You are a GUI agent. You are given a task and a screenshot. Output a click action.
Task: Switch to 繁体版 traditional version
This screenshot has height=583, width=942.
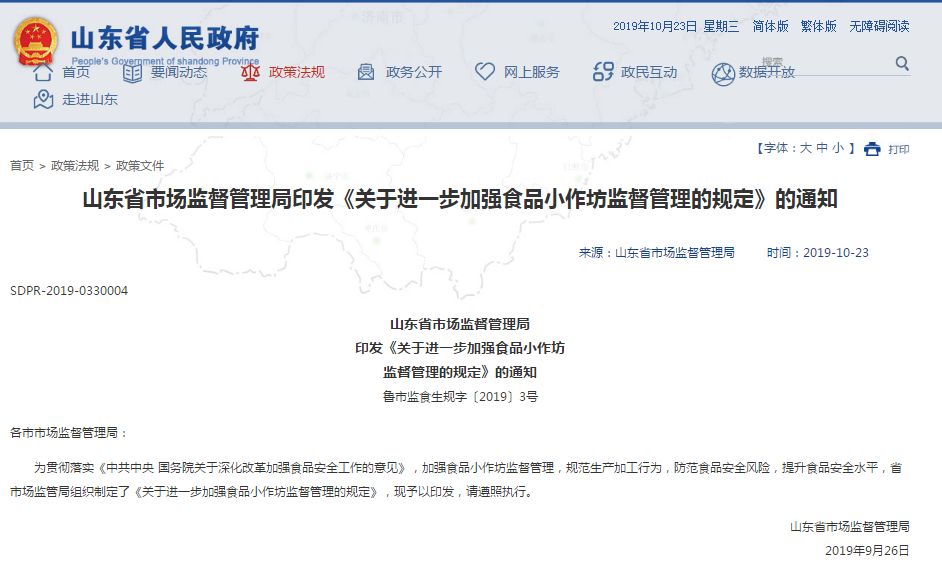coord(818,27)
